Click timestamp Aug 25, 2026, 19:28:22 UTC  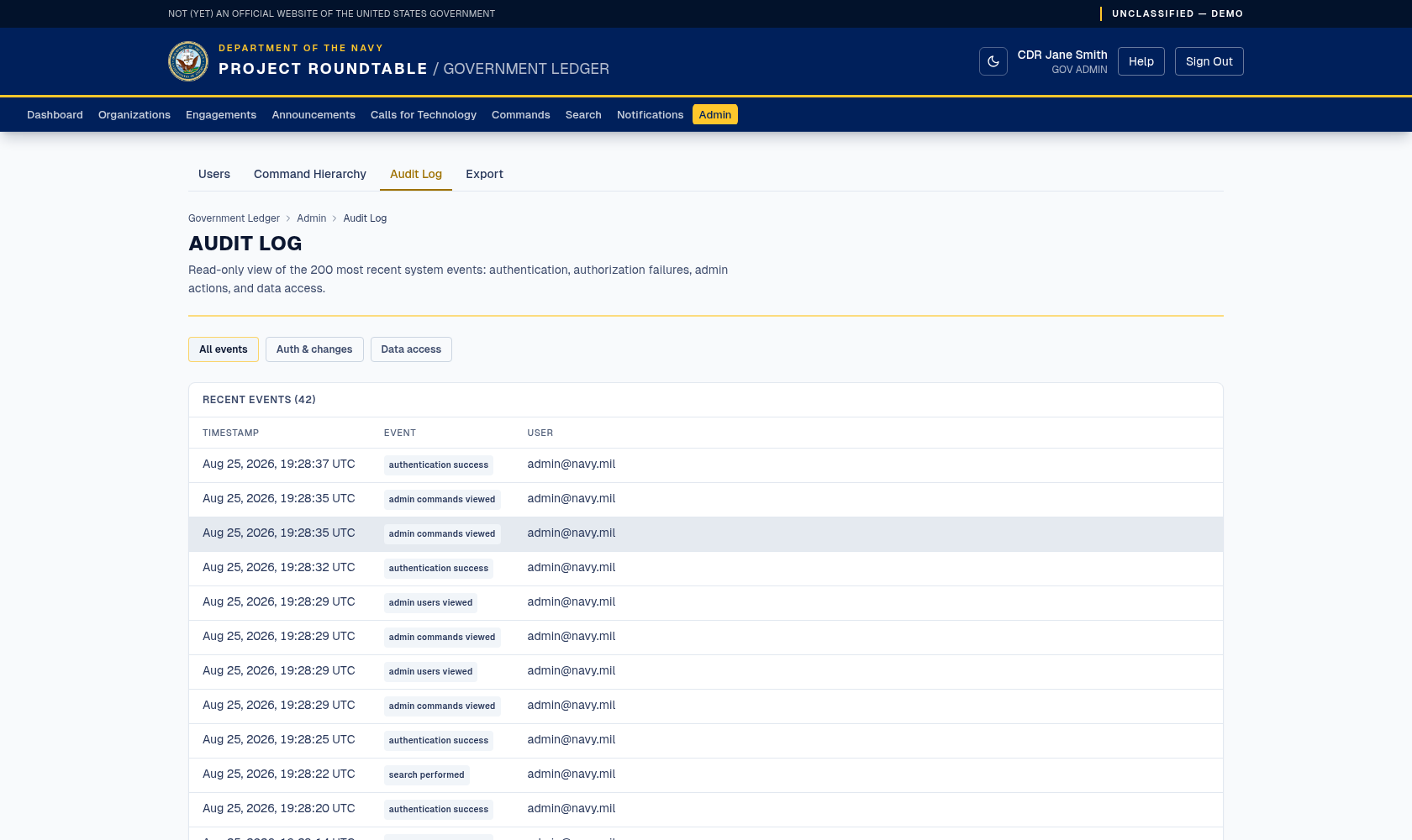point(279,774)
